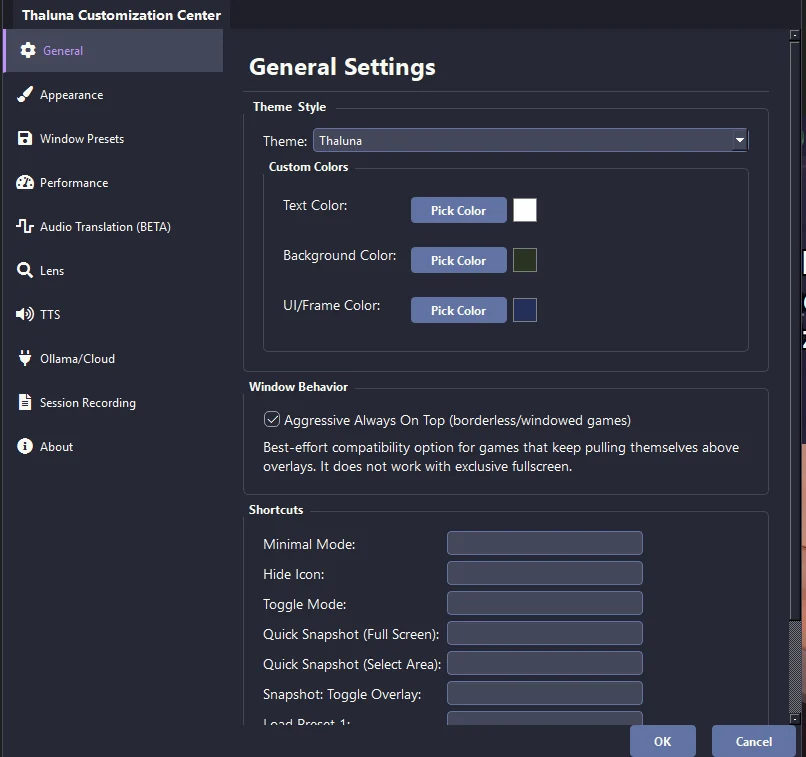The image size is (806, 757).
Task: Click the Ollama/Cloud plug icon
Action: click(25, 358)
